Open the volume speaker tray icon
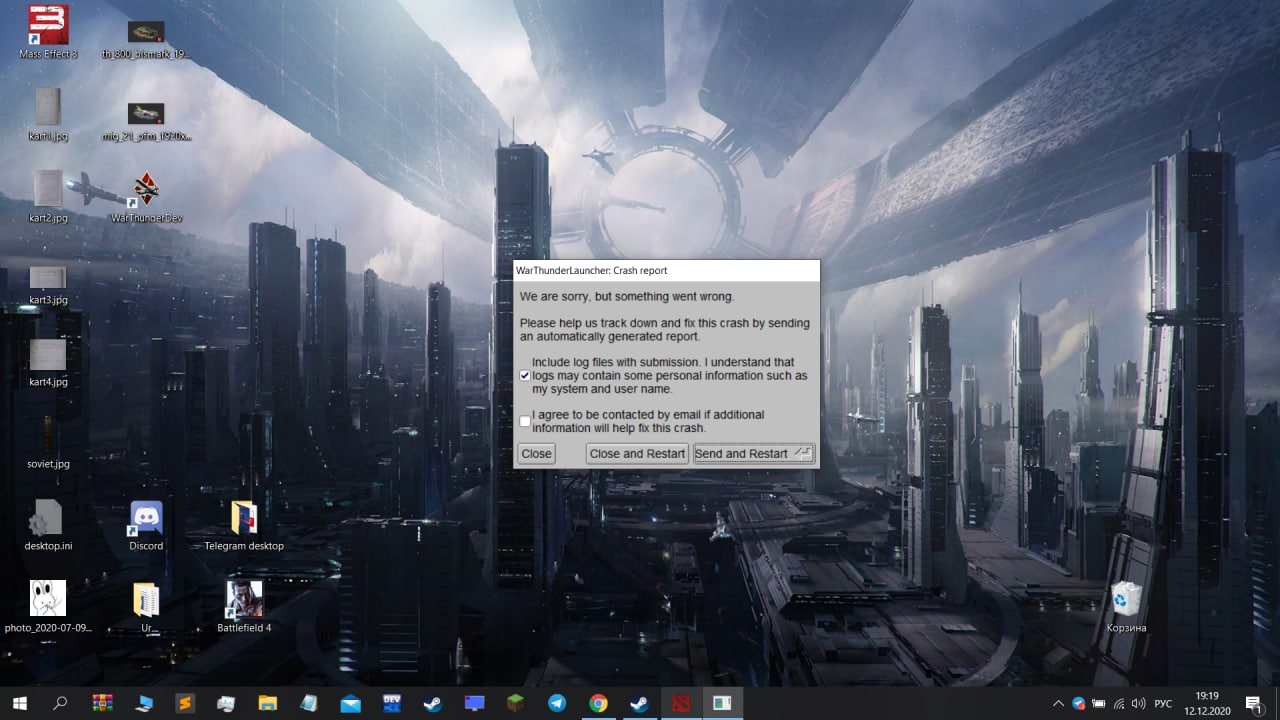Image resolution: width=1280 pixels, height=720 pixels. pyautogui.click(x=1138, y=703)
